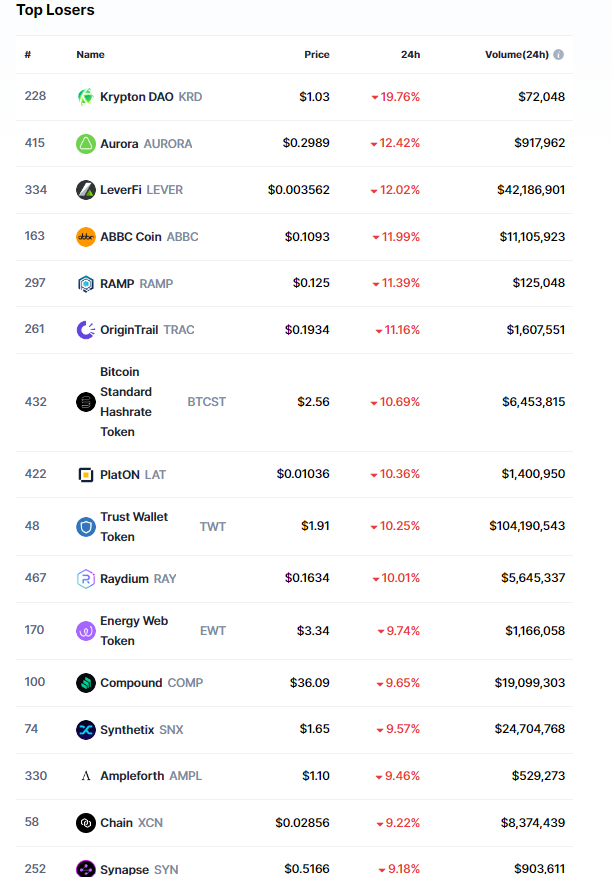Sort by the 24h column header
The image size is (612, 877).
click(411, 55)
